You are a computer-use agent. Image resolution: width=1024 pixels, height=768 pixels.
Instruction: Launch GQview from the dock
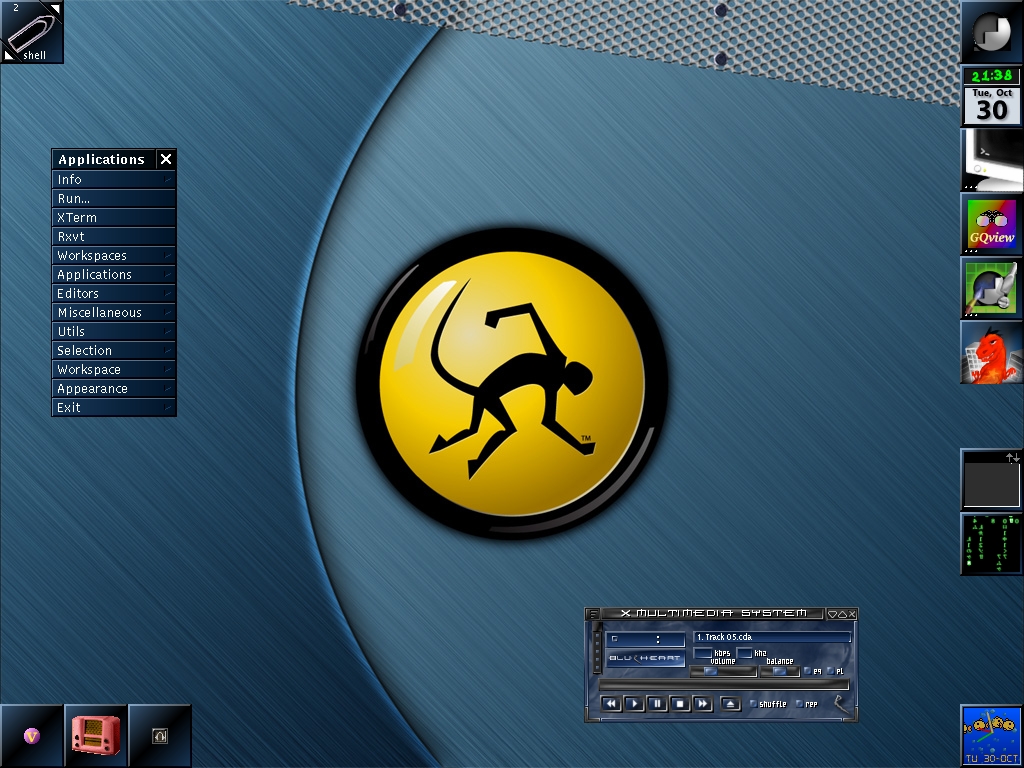click(992, 224)
